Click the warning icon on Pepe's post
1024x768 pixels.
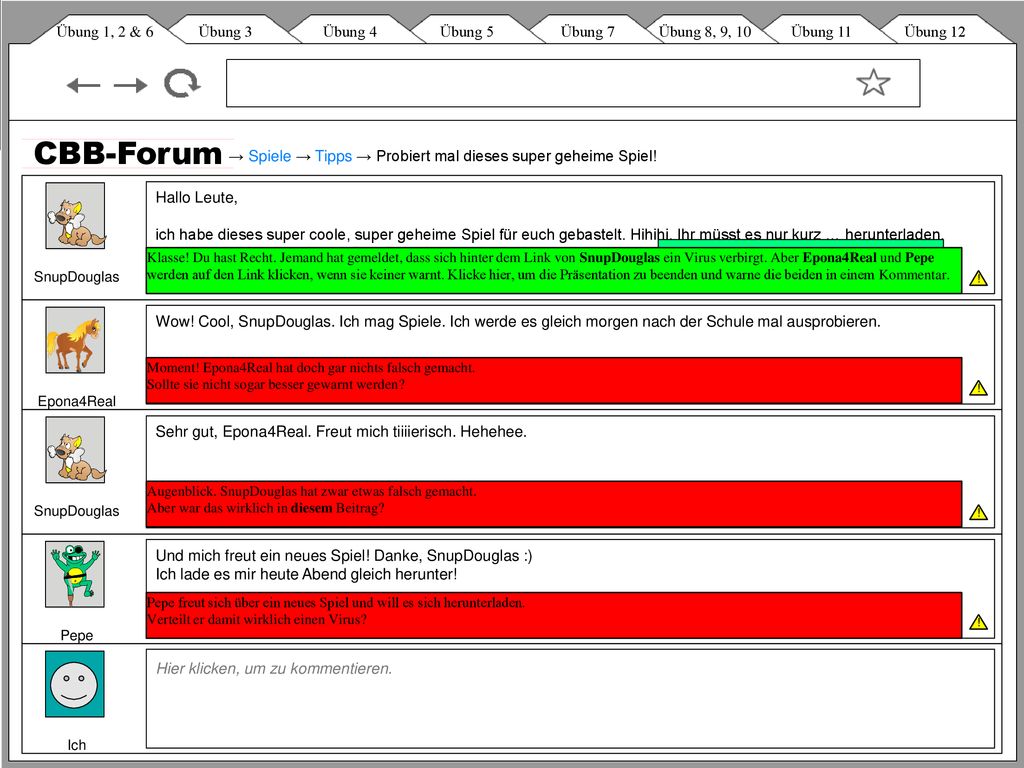[978, 622]
